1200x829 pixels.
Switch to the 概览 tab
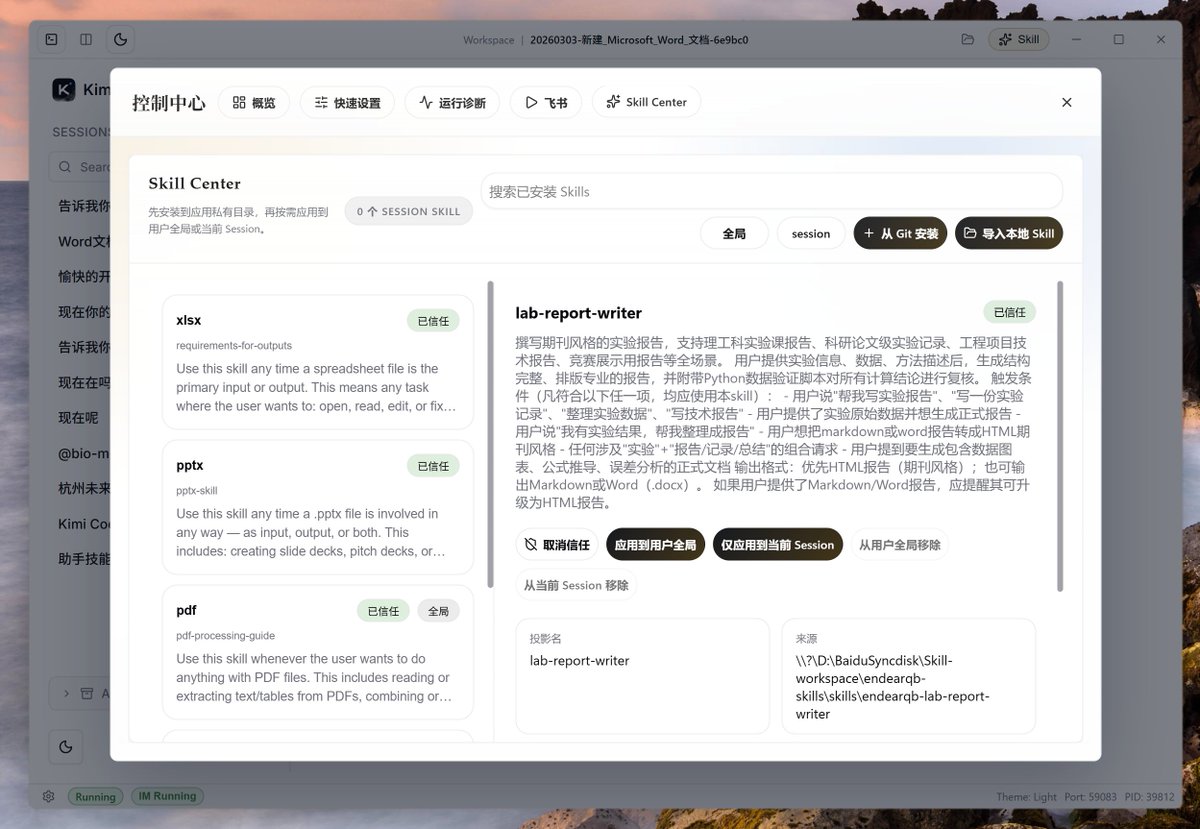[254, 102]
